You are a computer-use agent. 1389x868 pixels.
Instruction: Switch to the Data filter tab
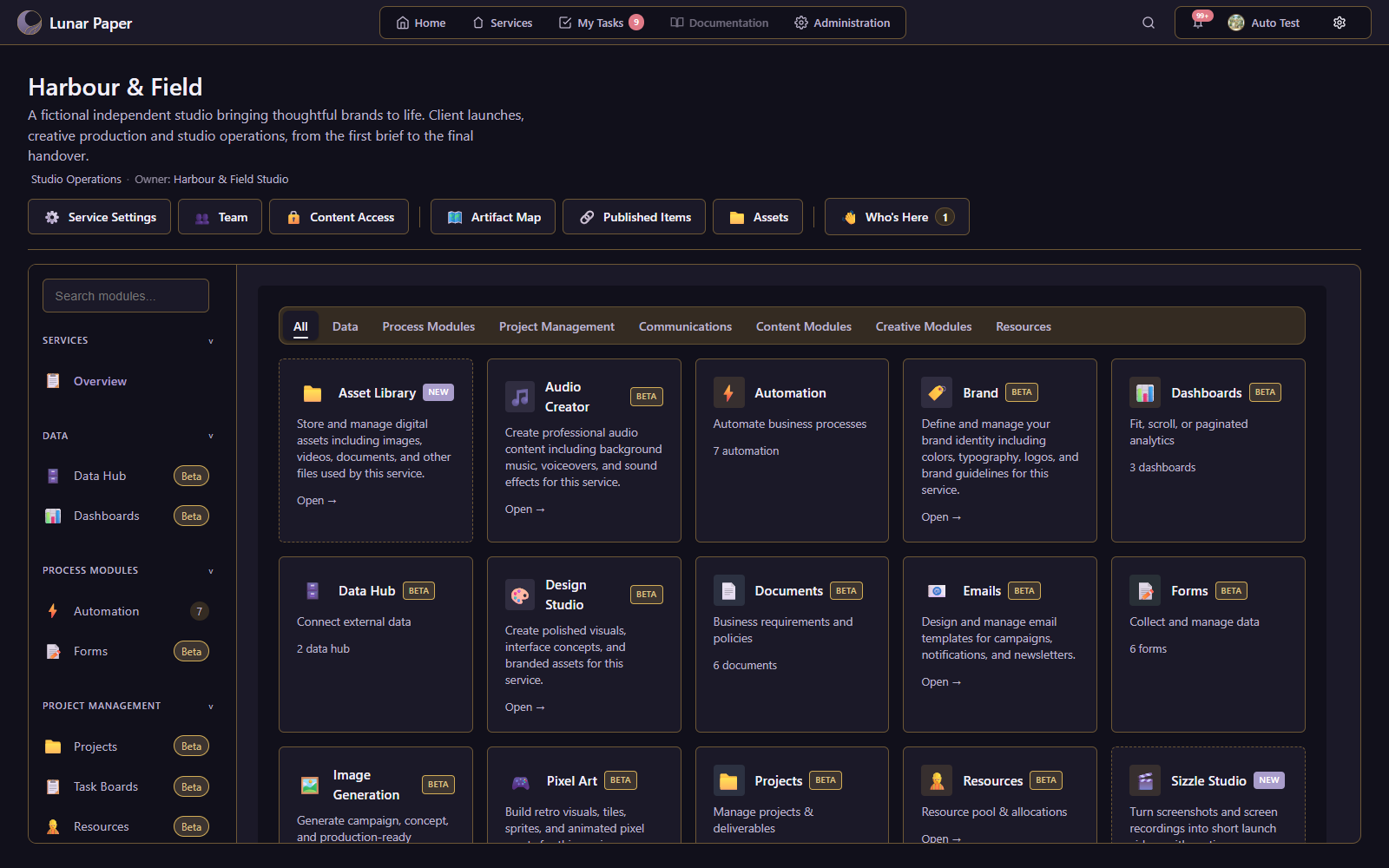[345, 326]
